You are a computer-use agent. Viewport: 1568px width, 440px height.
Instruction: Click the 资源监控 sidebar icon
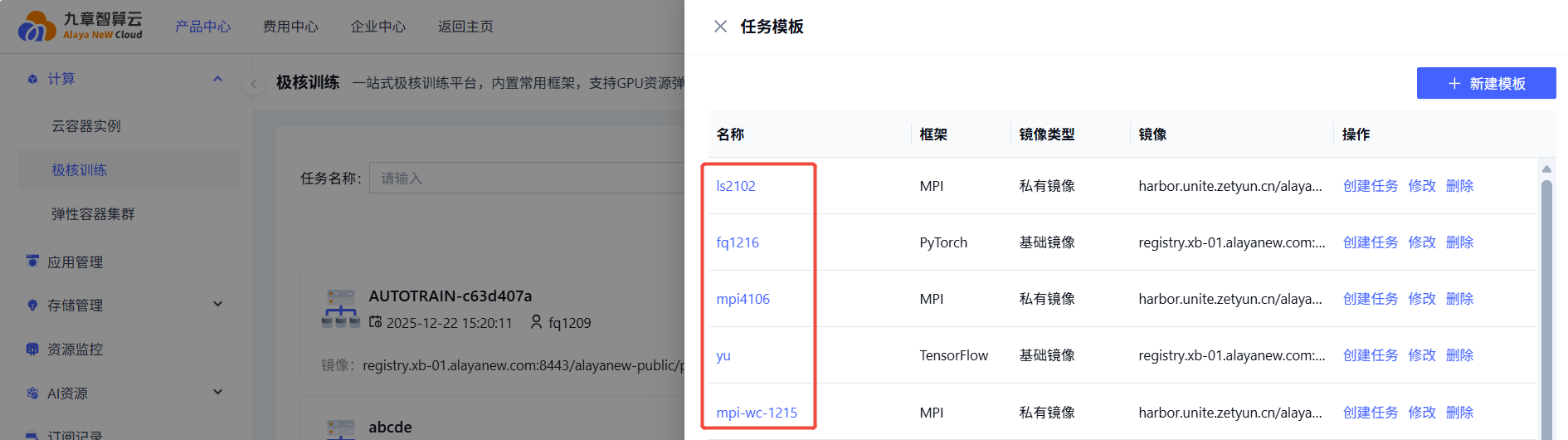coord(32,350)
